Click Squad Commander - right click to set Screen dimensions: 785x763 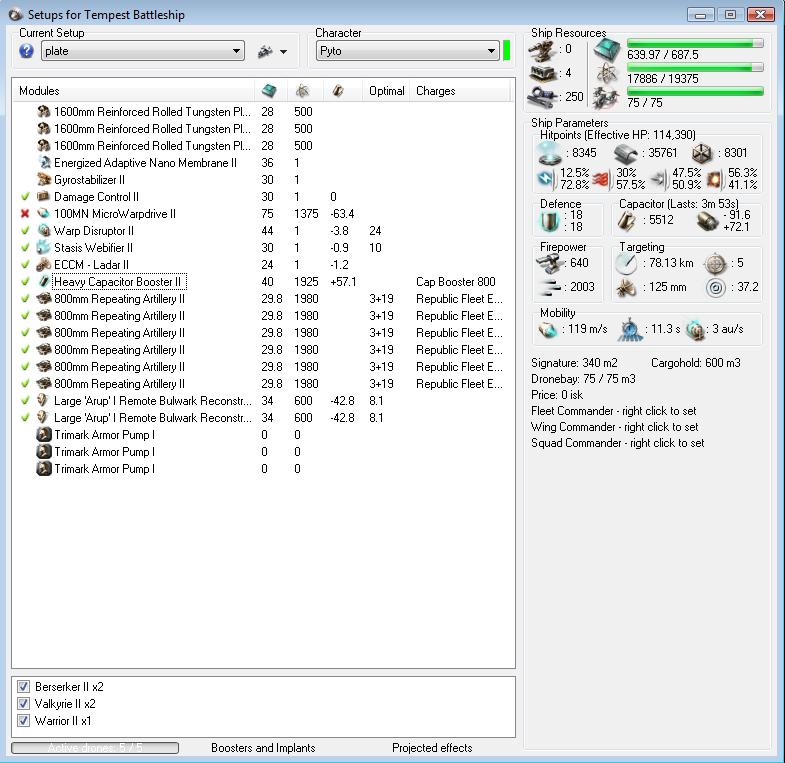click(617, 443)
